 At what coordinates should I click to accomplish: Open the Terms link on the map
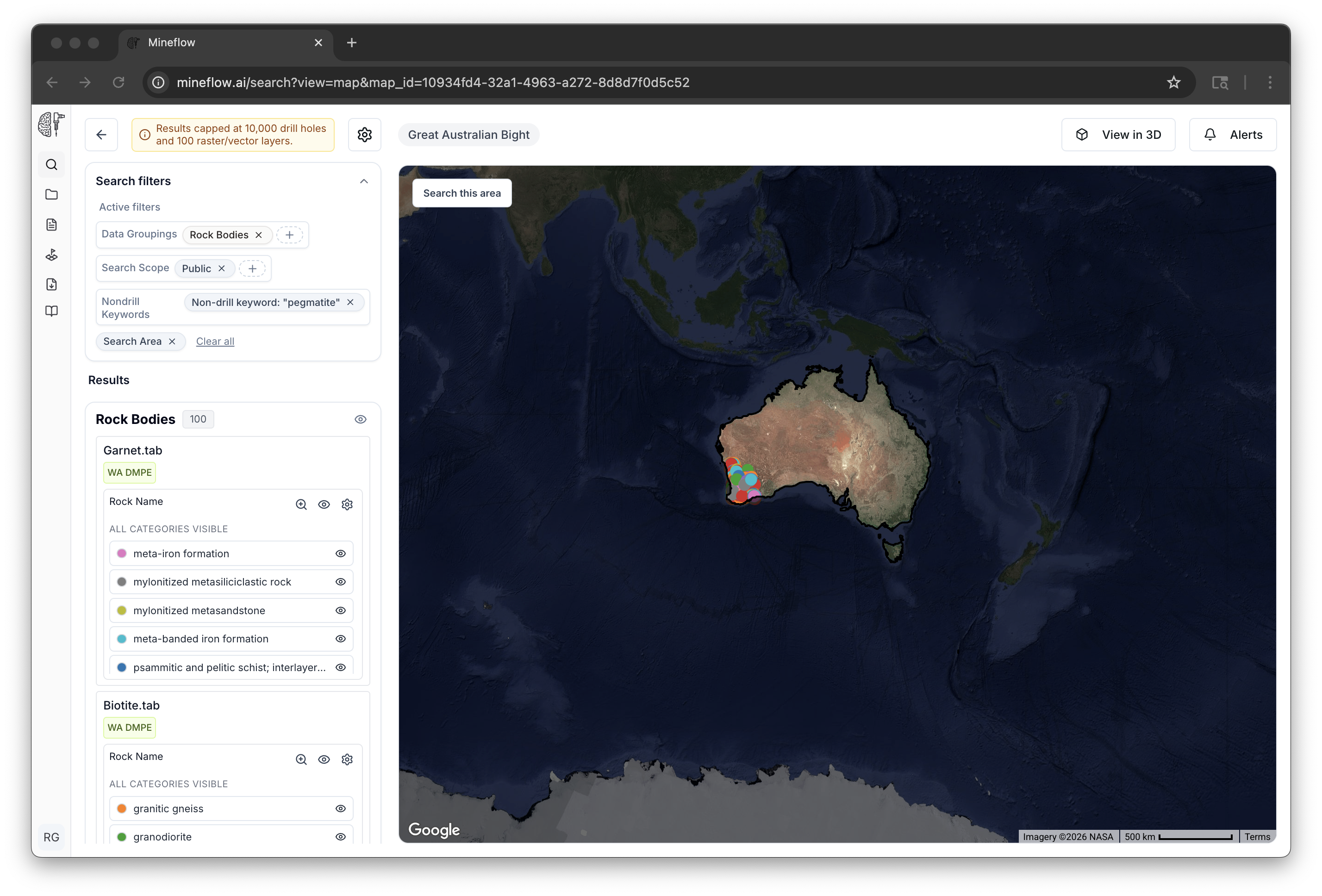1257,836
